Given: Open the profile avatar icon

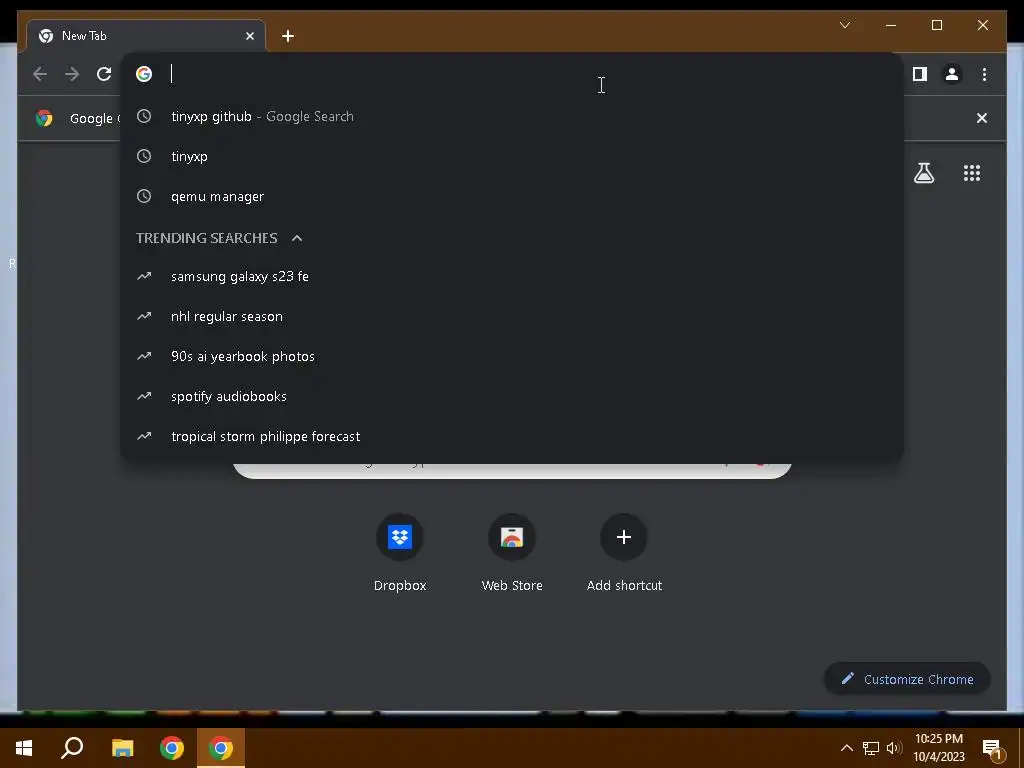Looking at the screenshot, I should (952, 74).
